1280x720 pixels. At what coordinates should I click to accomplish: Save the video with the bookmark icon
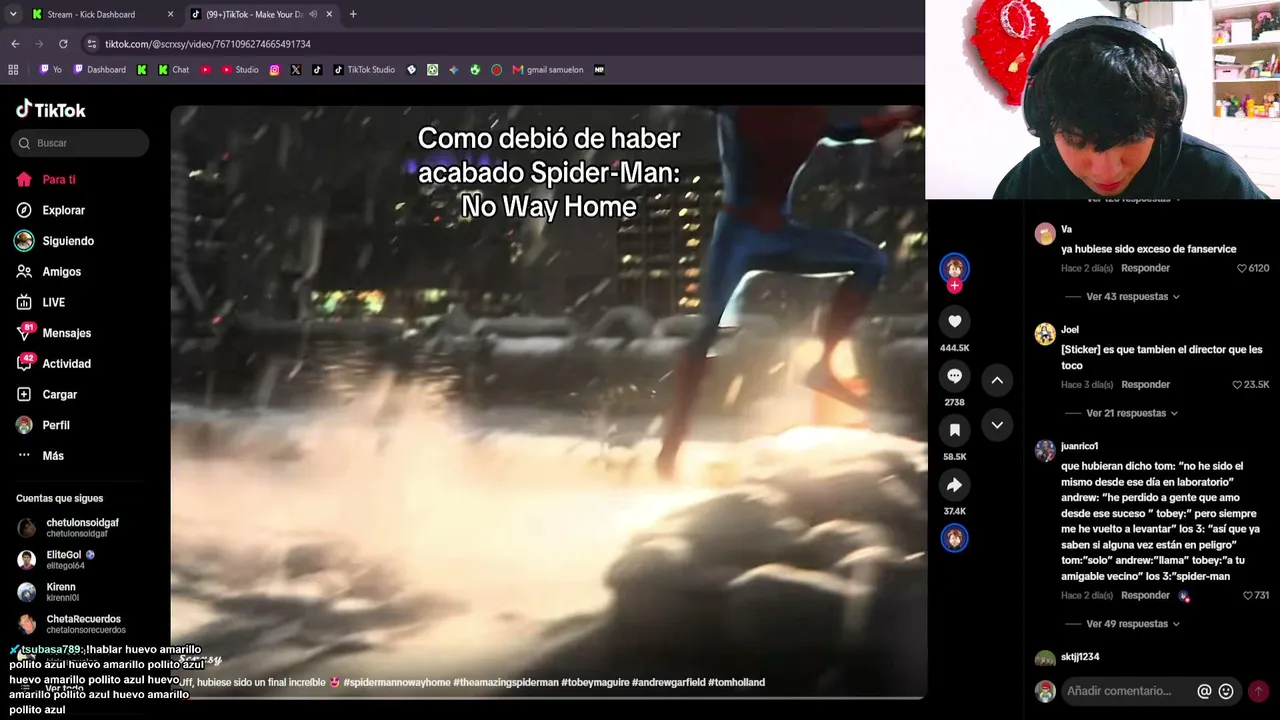[x=954, y=430]
